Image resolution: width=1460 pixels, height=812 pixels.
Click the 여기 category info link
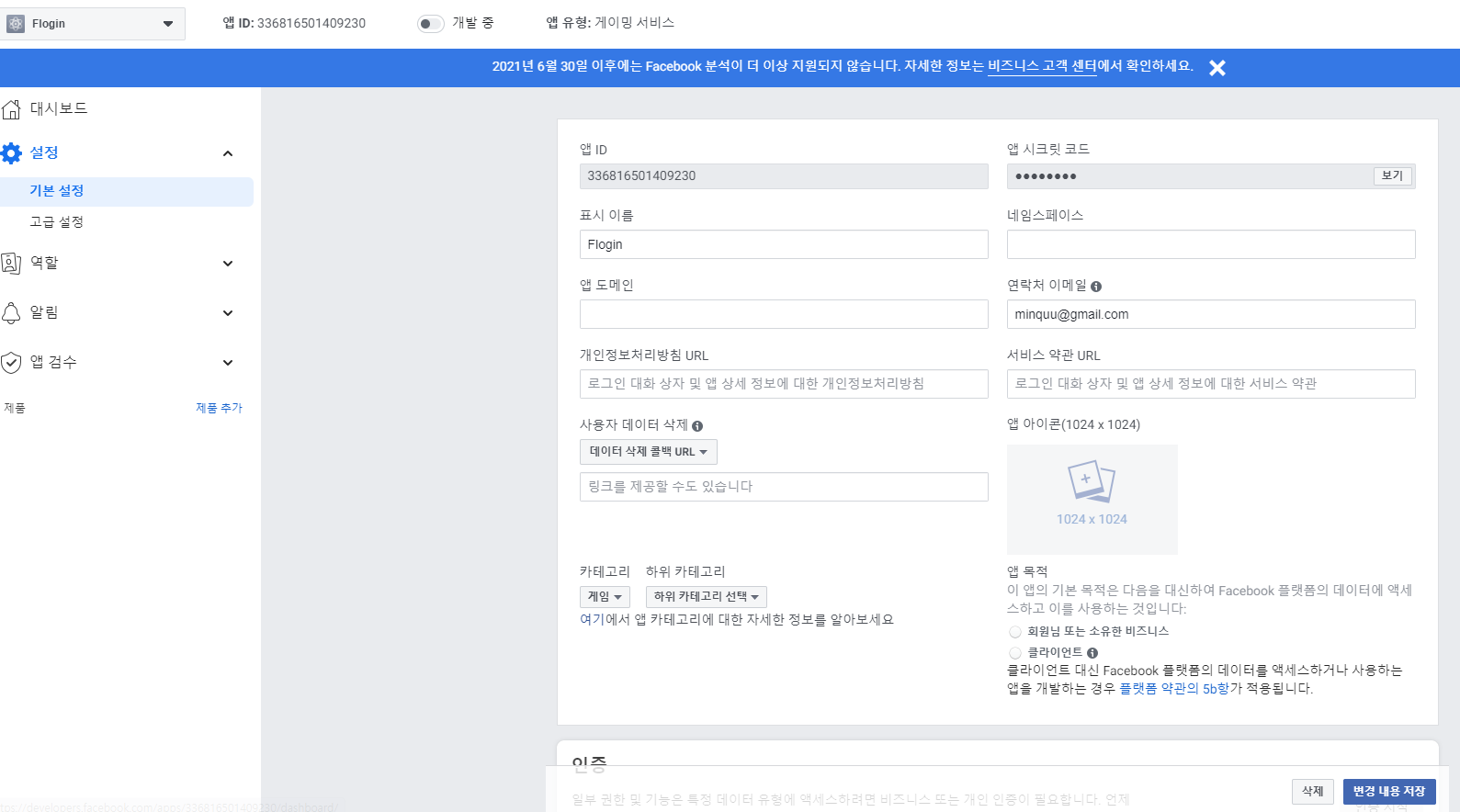[592, 620]
